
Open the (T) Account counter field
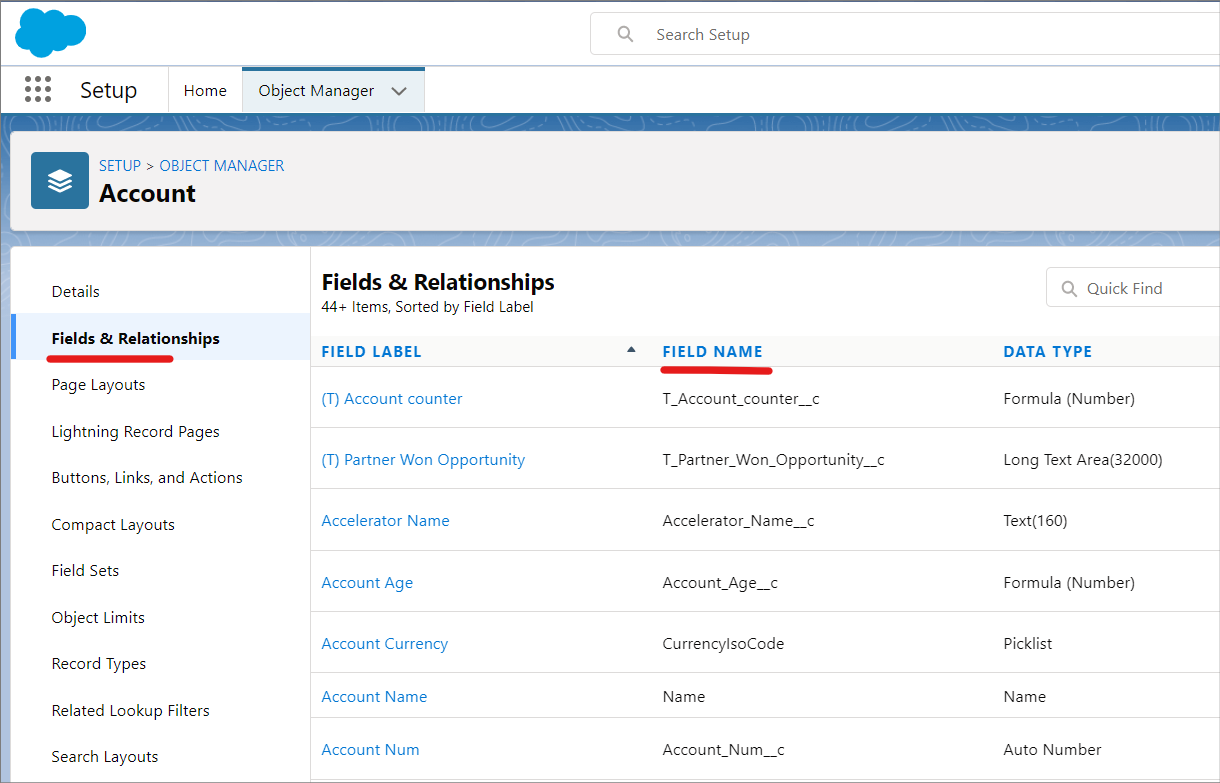point(392,399)
